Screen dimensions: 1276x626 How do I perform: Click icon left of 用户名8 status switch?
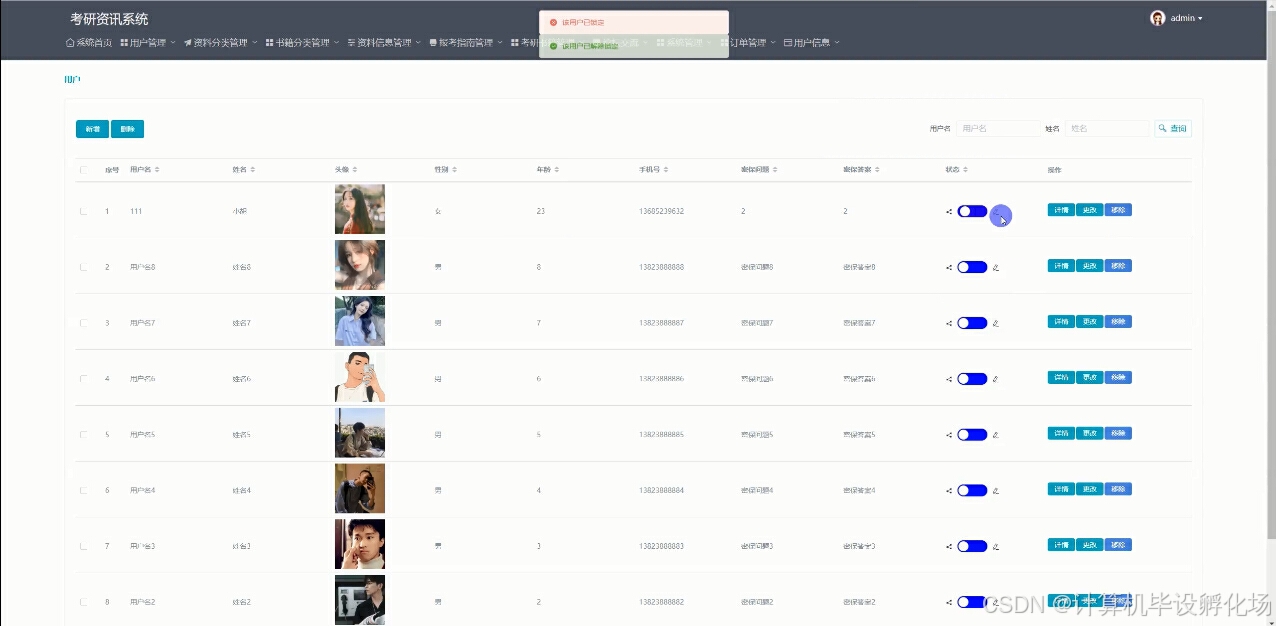coord(949,267)
